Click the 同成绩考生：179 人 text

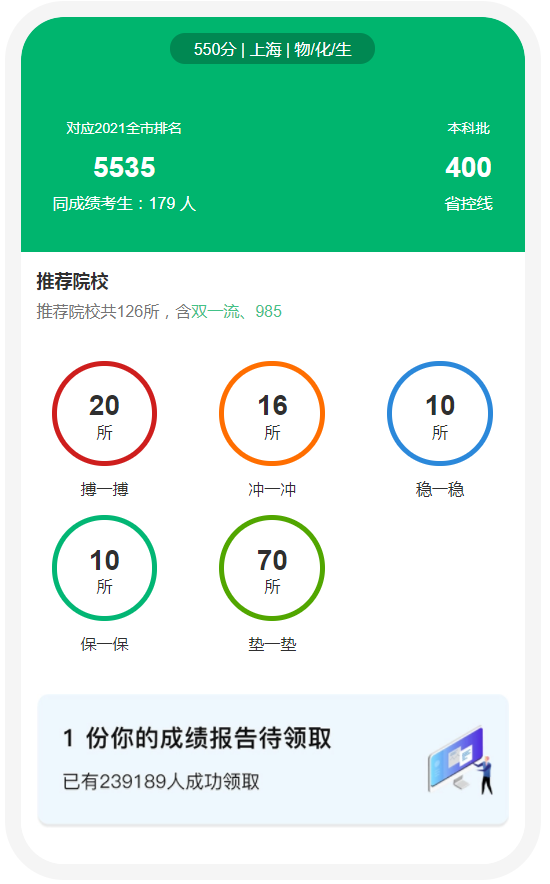tap(125, 204)
